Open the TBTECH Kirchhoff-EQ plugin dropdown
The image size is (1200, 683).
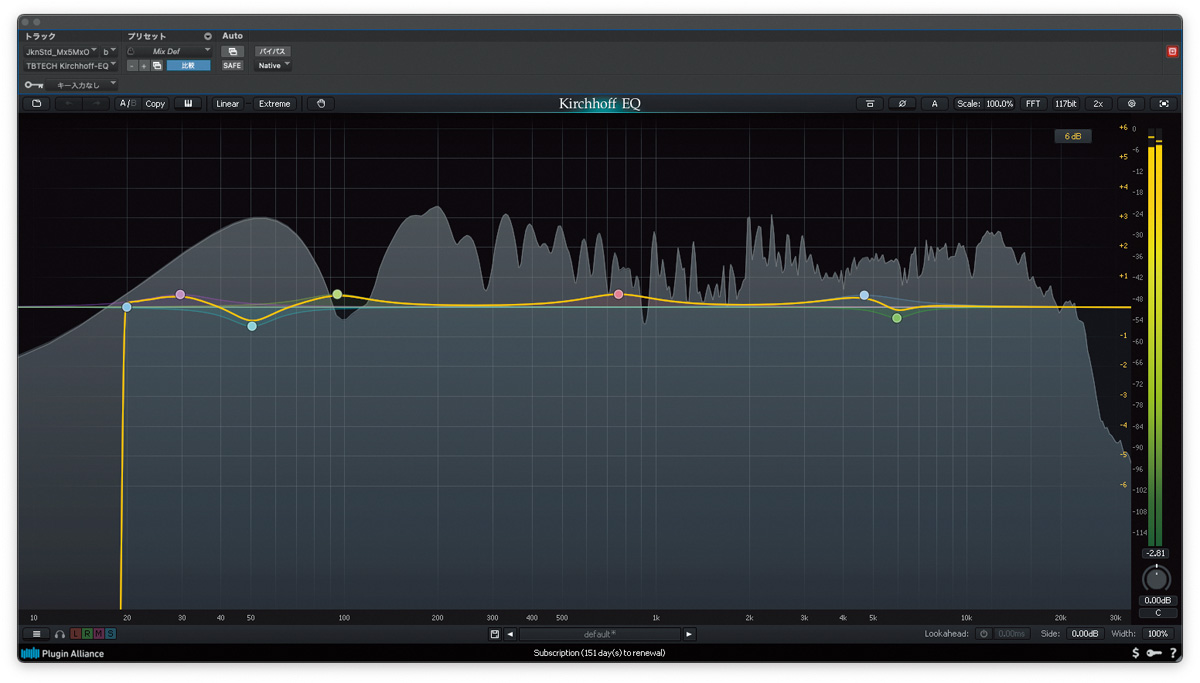click(x=71, y=66)
